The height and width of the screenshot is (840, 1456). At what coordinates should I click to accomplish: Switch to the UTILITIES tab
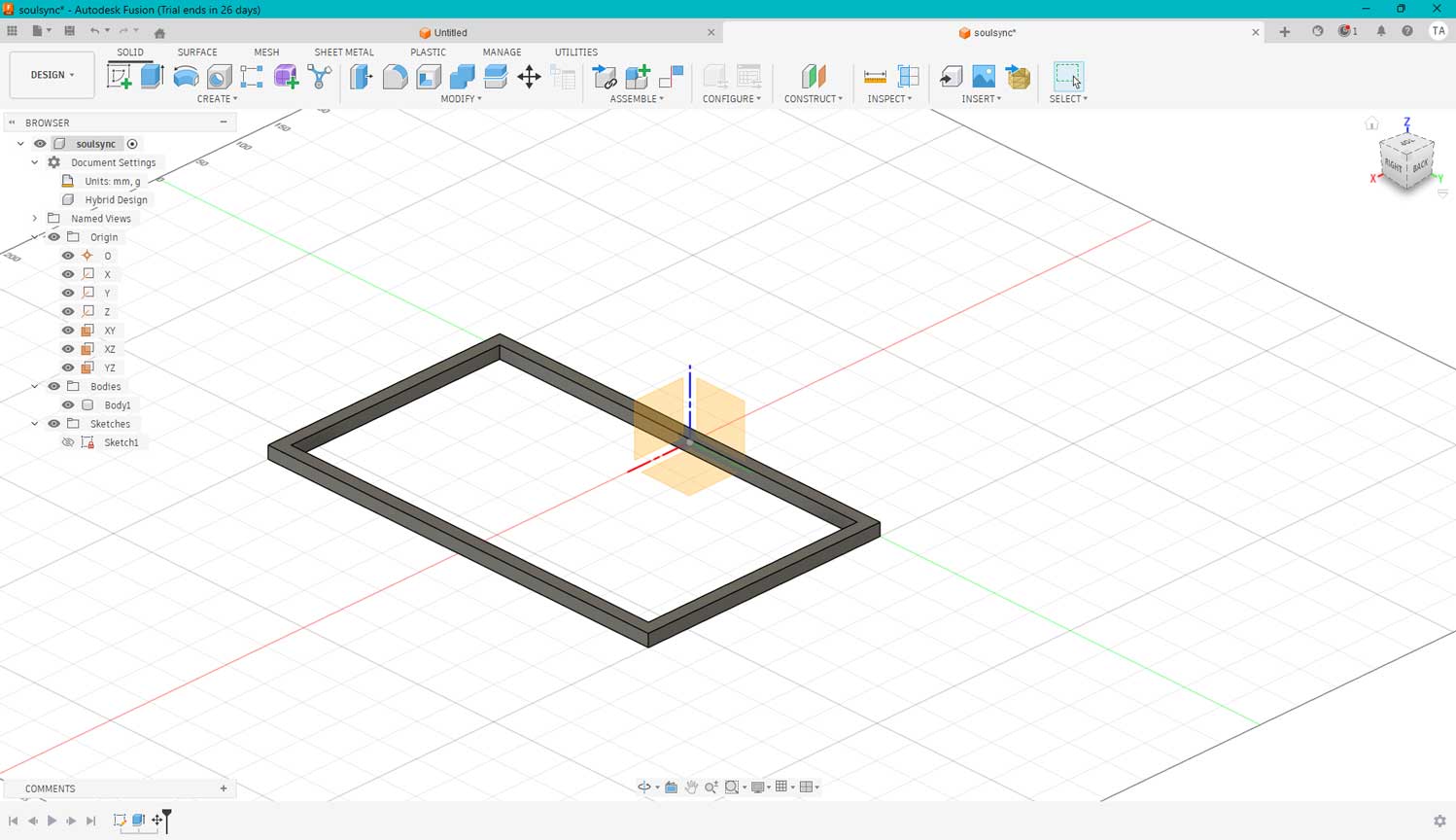[576, 52]
